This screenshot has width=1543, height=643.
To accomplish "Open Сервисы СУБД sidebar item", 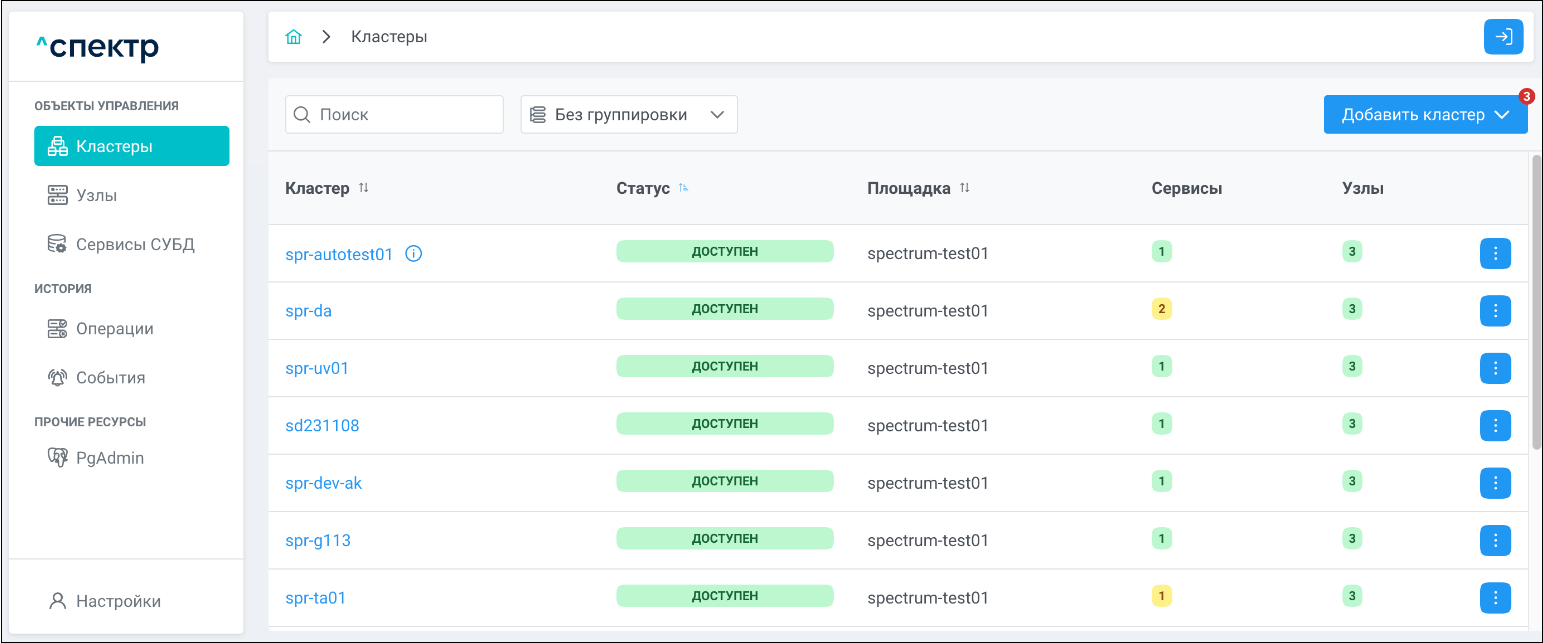I will (135, 244).
